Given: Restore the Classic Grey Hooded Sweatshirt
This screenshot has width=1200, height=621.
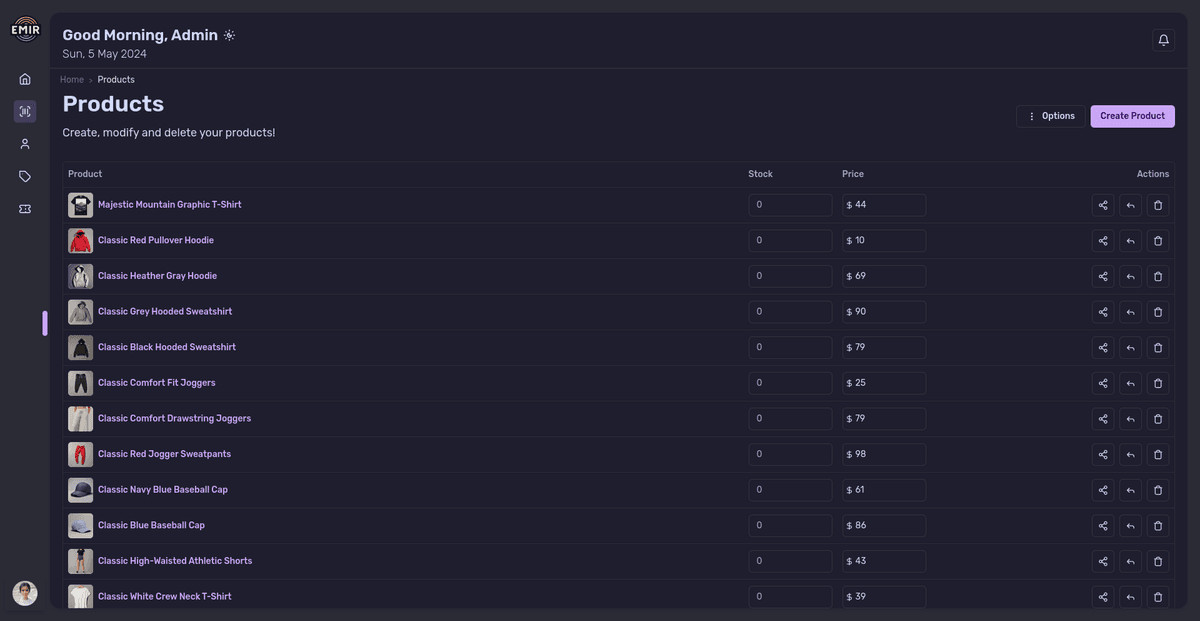Looking at the screenshot, I should [1130, 311].
